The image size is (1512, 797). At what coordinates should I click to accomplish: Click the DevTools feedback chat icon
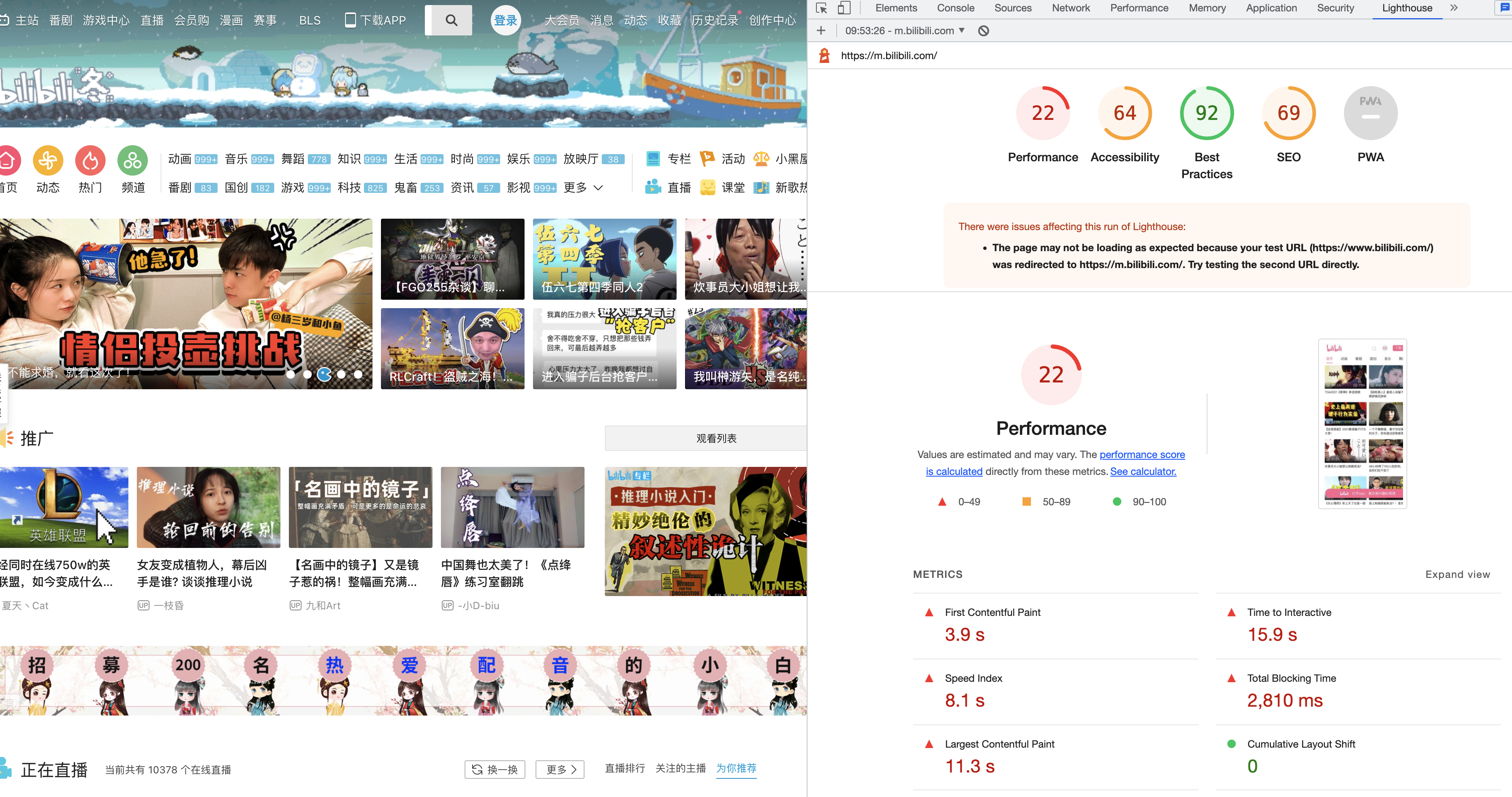point(1504,8)
